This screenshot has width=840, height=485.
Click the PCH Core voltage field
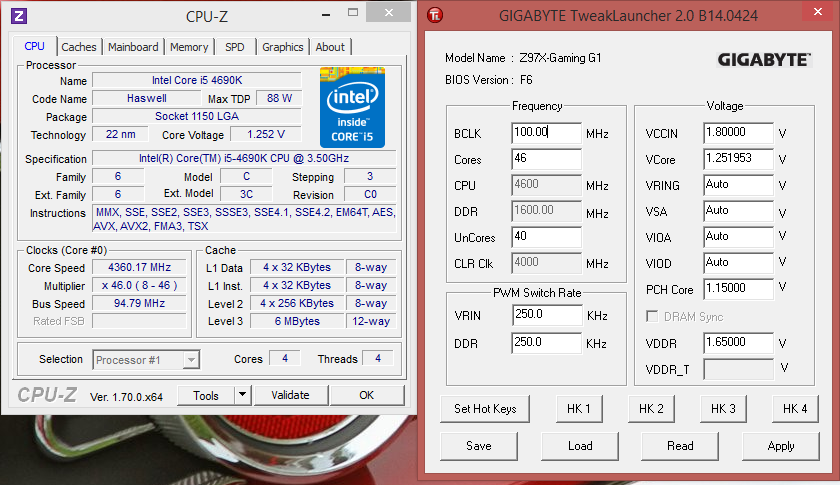[x=738, y=289]
